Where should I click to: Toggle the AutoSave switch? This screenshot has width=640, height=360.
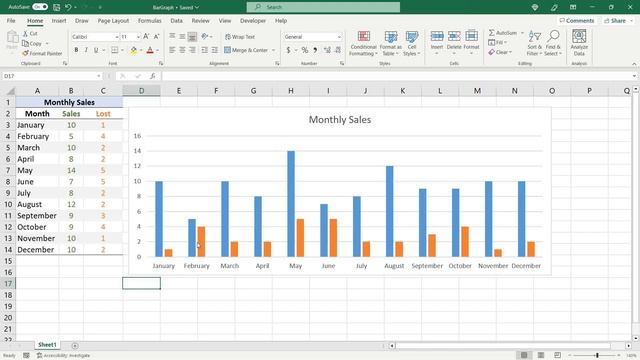pos(40,7)
